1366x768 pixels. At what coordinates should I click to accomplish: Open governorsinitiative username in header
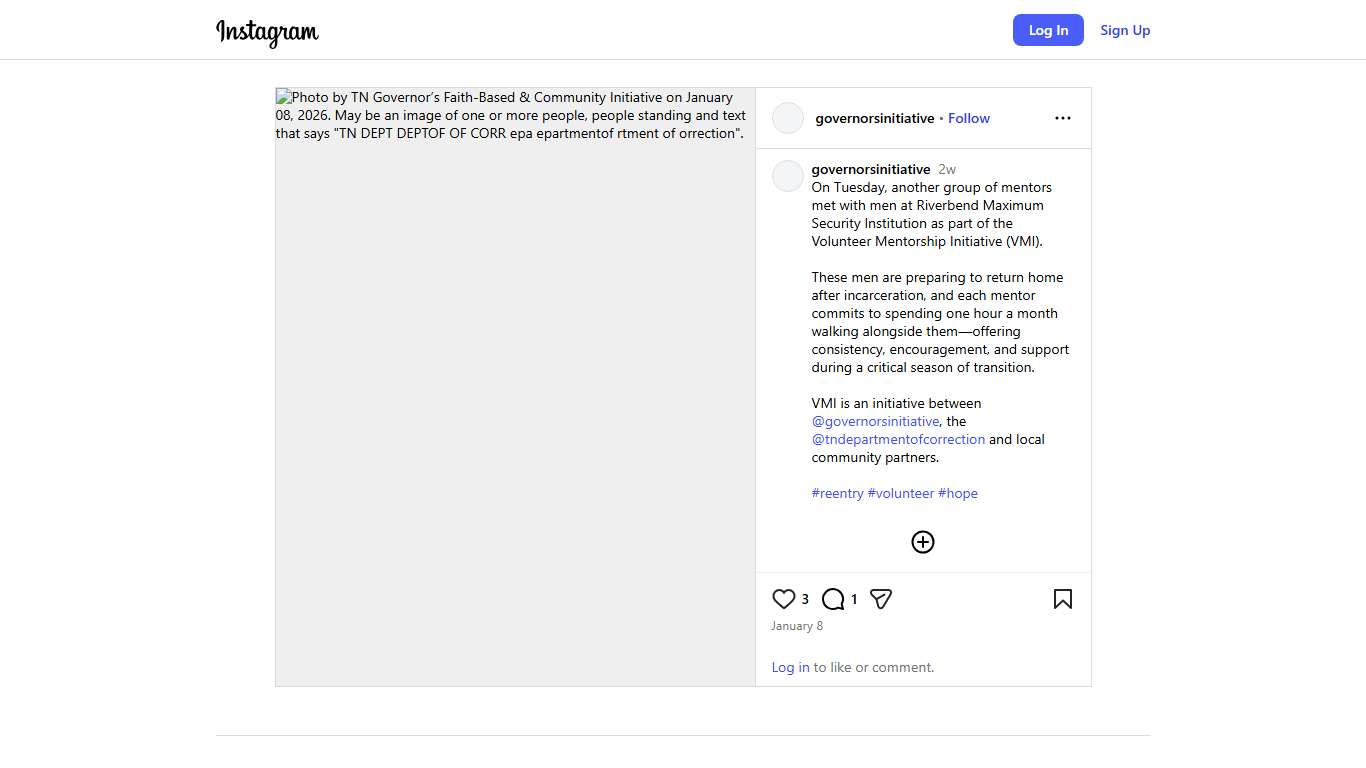tap(874, 118)
